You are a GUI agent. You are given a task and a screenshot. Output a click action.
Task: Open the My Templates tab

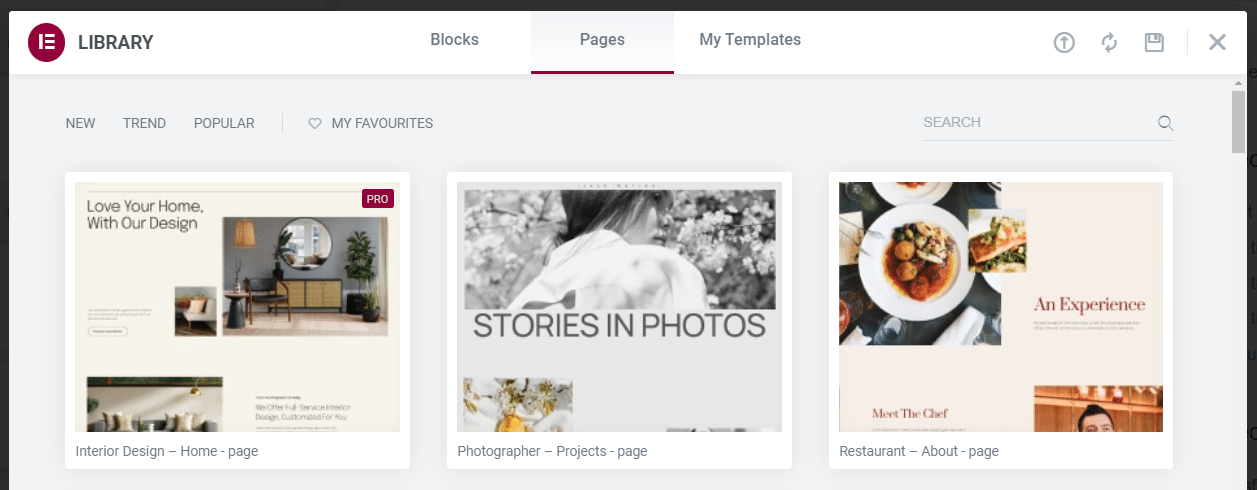750,40
